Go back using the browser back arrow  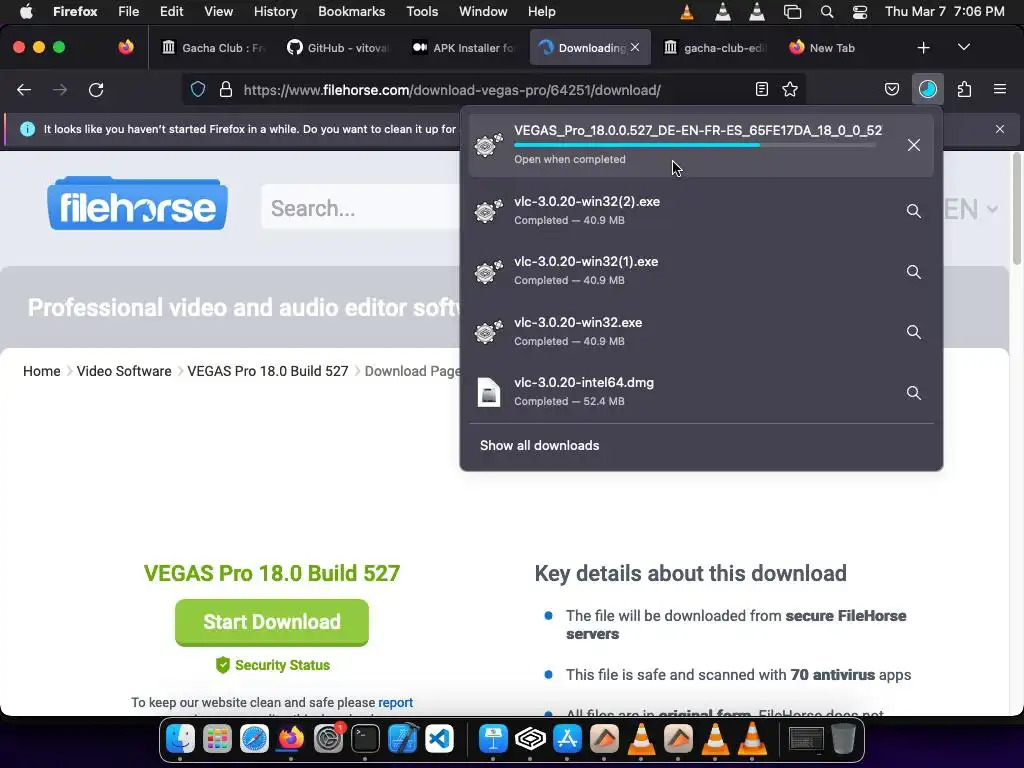tap(24, 89)
